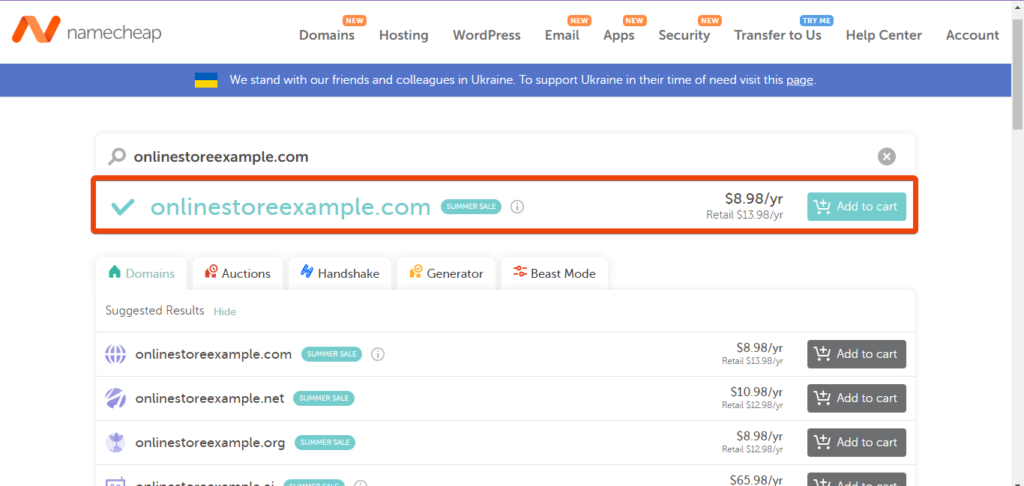Click the search magnifier icon
1024x486 pixels.
(118, 156)
